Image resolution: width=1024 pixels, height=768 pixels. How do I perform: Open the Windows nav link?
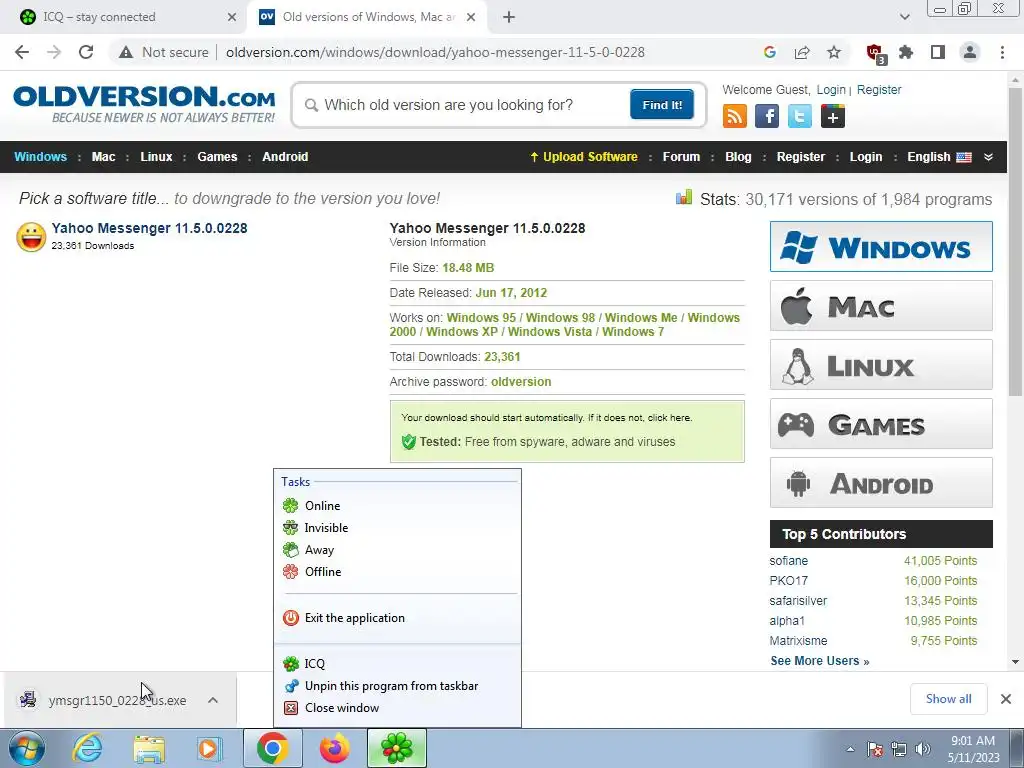[40, 157]
